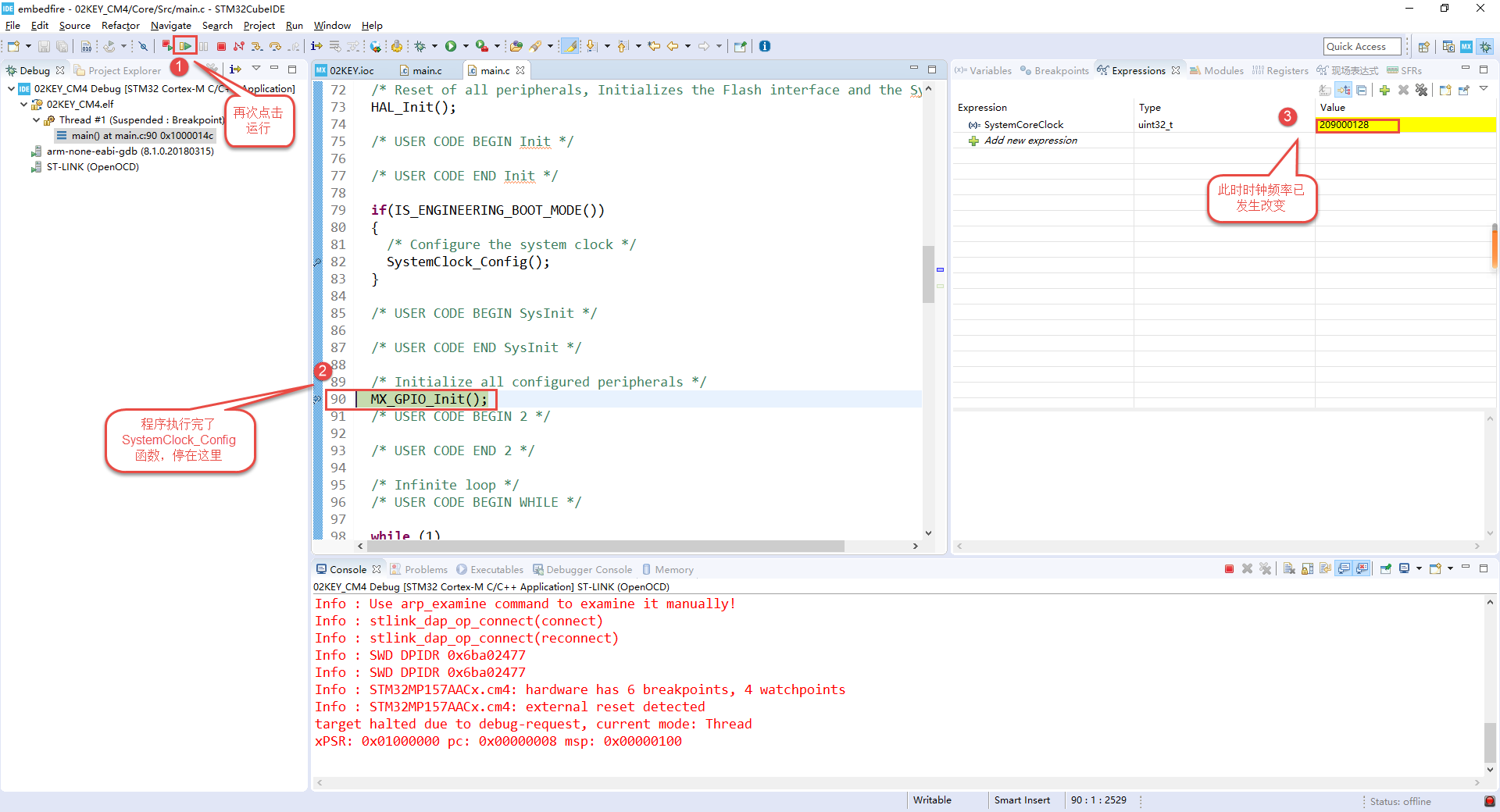
Task: Terminate the debug session via red square
Action: click(x=221, y=46)
